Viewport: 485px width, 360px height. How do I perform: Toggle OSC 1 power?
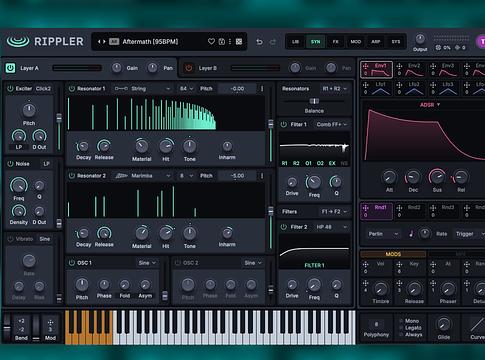tap(71, 263)
